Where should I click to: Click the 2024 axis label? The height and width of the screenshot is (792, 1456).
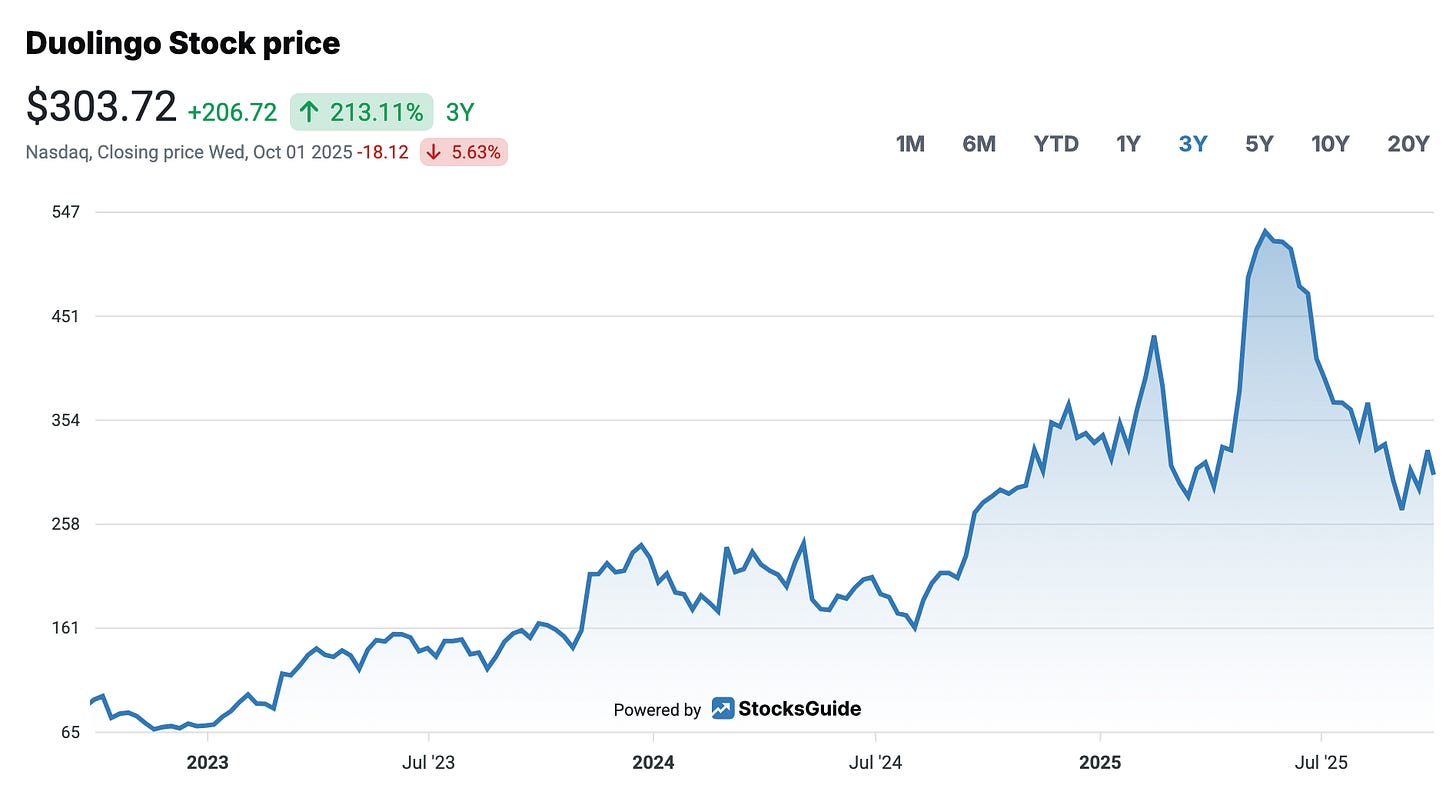point(654,762)
